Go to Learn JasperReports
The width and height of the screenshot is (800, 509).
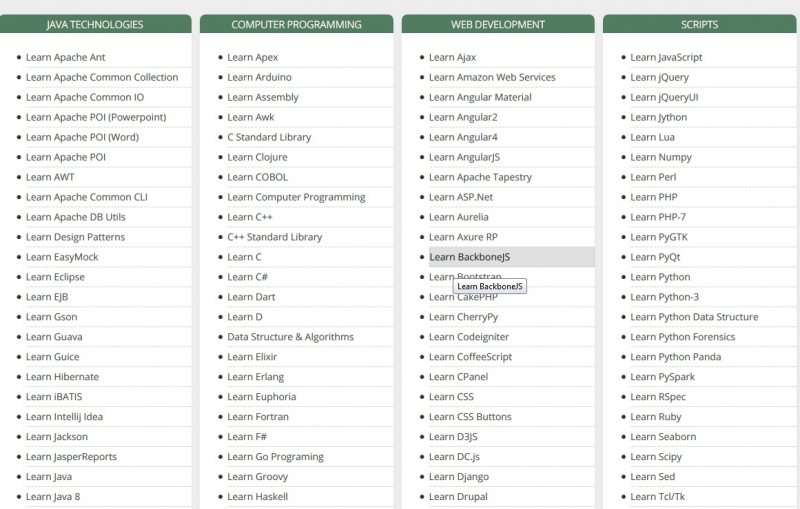tap(71, 457)
